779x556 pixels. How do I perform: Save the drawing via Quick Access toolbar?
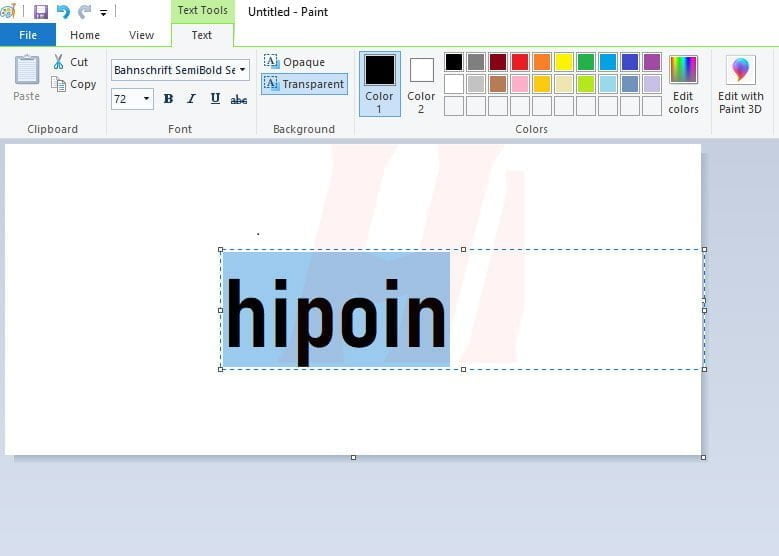[41, 11]
